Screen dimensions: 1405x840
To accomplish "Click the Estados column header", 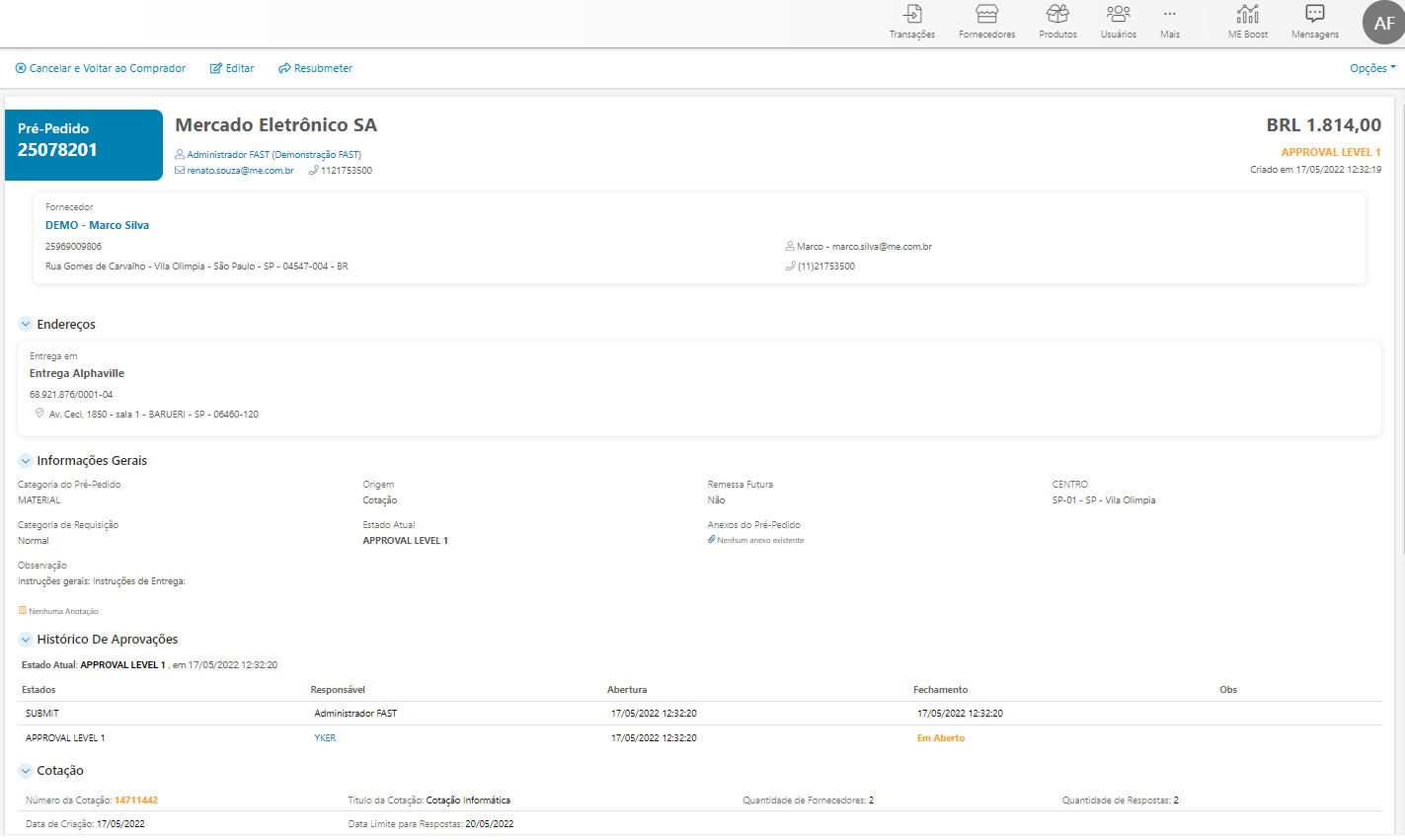I will pos(39,690).
